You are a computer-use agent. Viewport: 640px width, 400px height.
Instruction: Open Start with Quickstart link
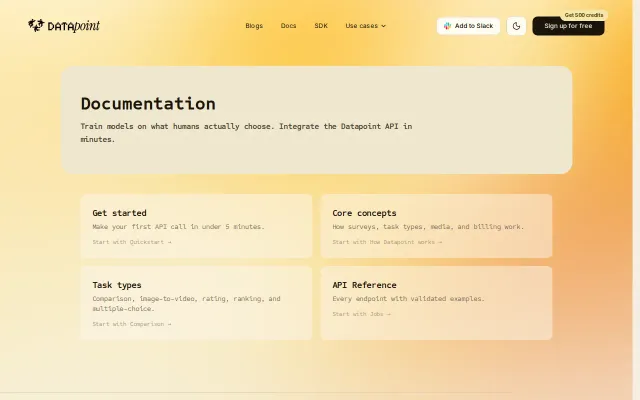coord(132,242)
